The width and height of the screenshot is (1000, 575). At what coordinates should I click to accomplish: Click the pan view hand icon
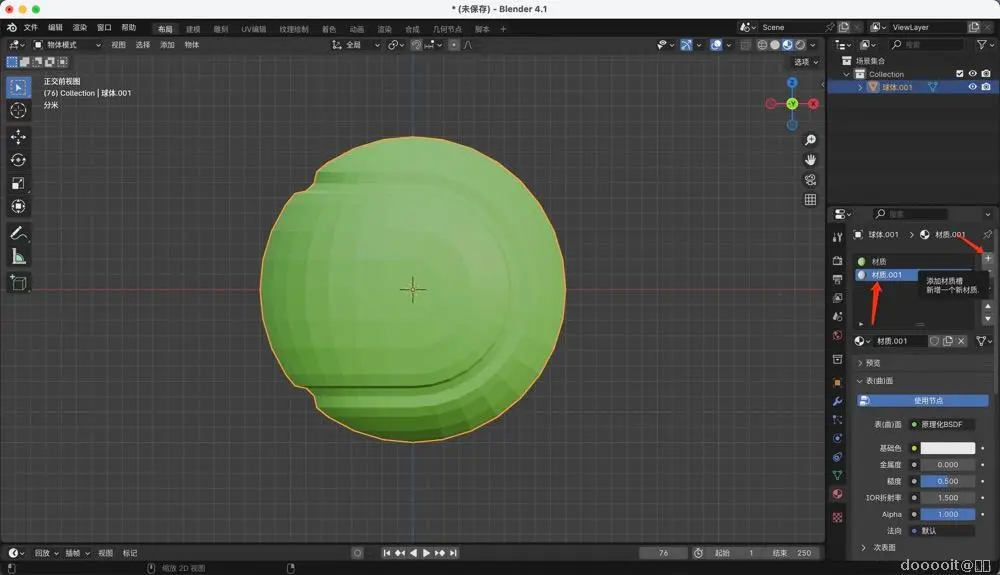tap(810, 160)
